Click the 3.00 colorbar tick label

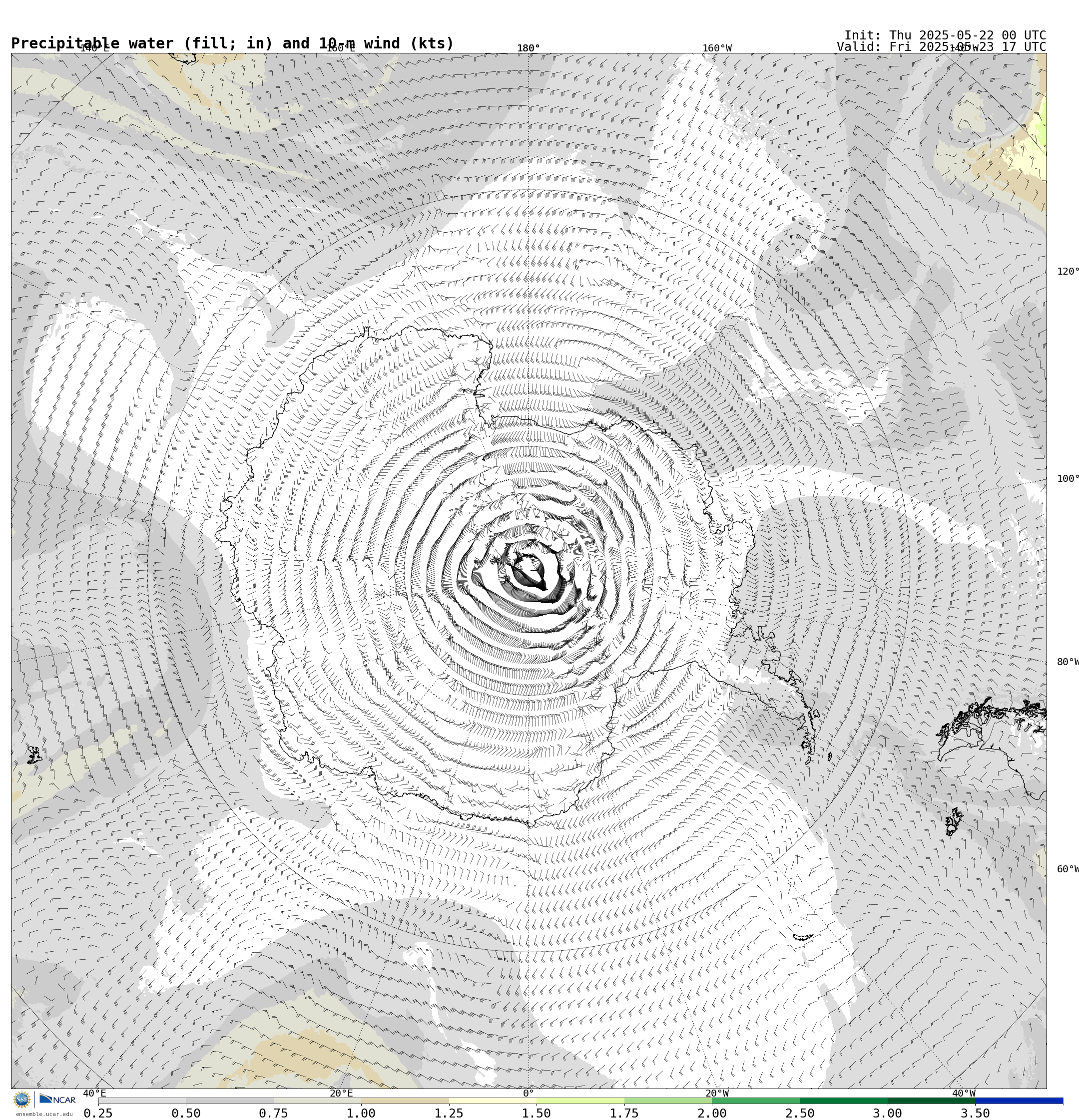(888, 1113)
